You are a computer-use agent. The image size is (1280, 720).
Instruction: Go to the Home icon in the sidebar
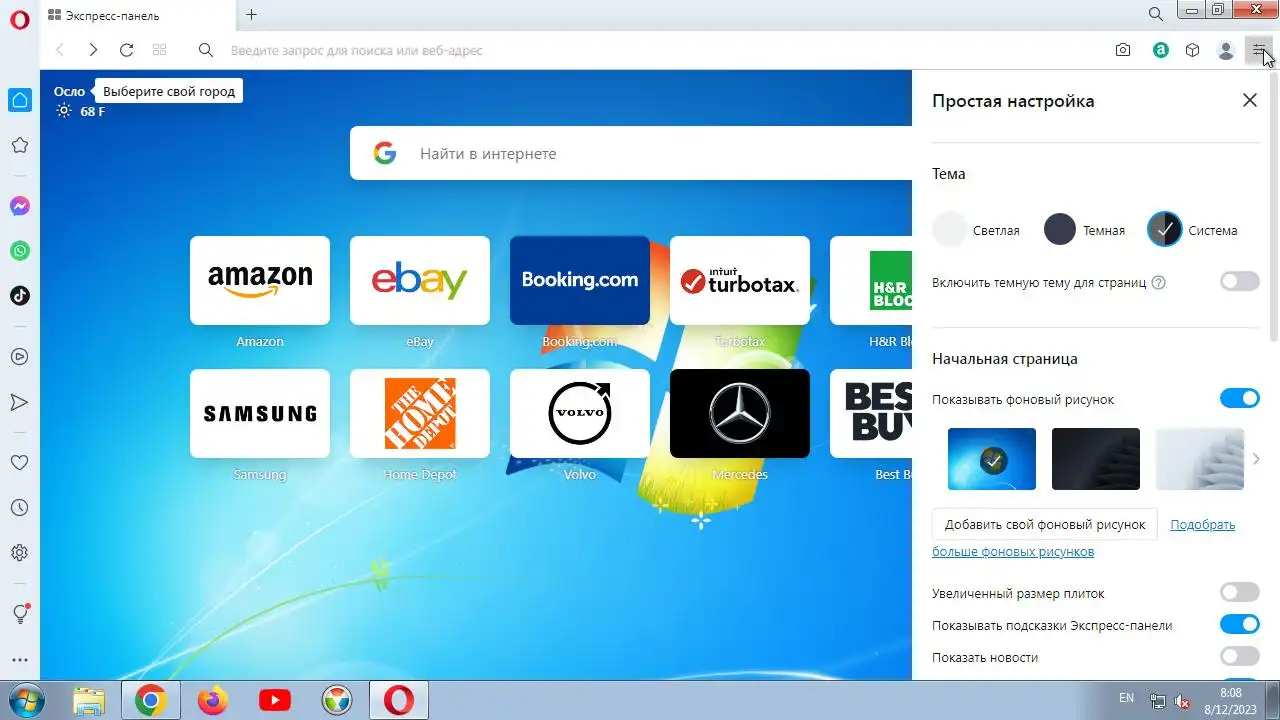[19, 100]
